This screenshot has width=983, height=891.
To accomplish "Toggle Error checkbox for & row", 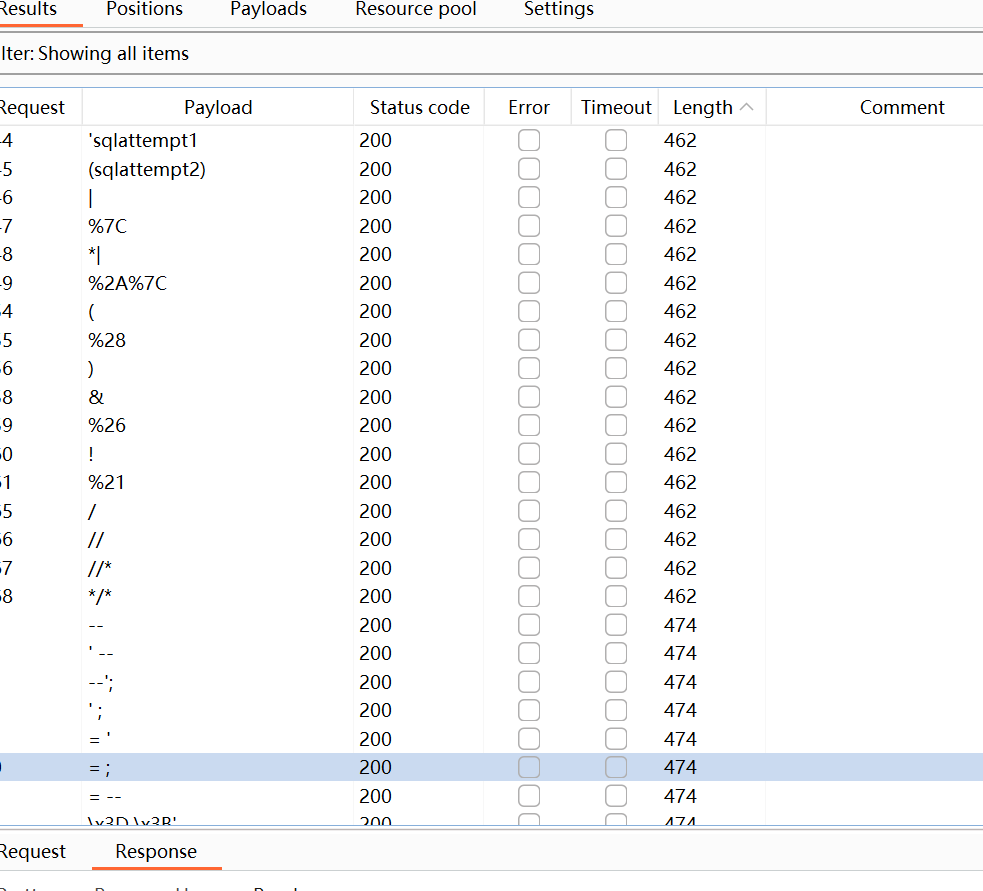I will coord(529,397).
